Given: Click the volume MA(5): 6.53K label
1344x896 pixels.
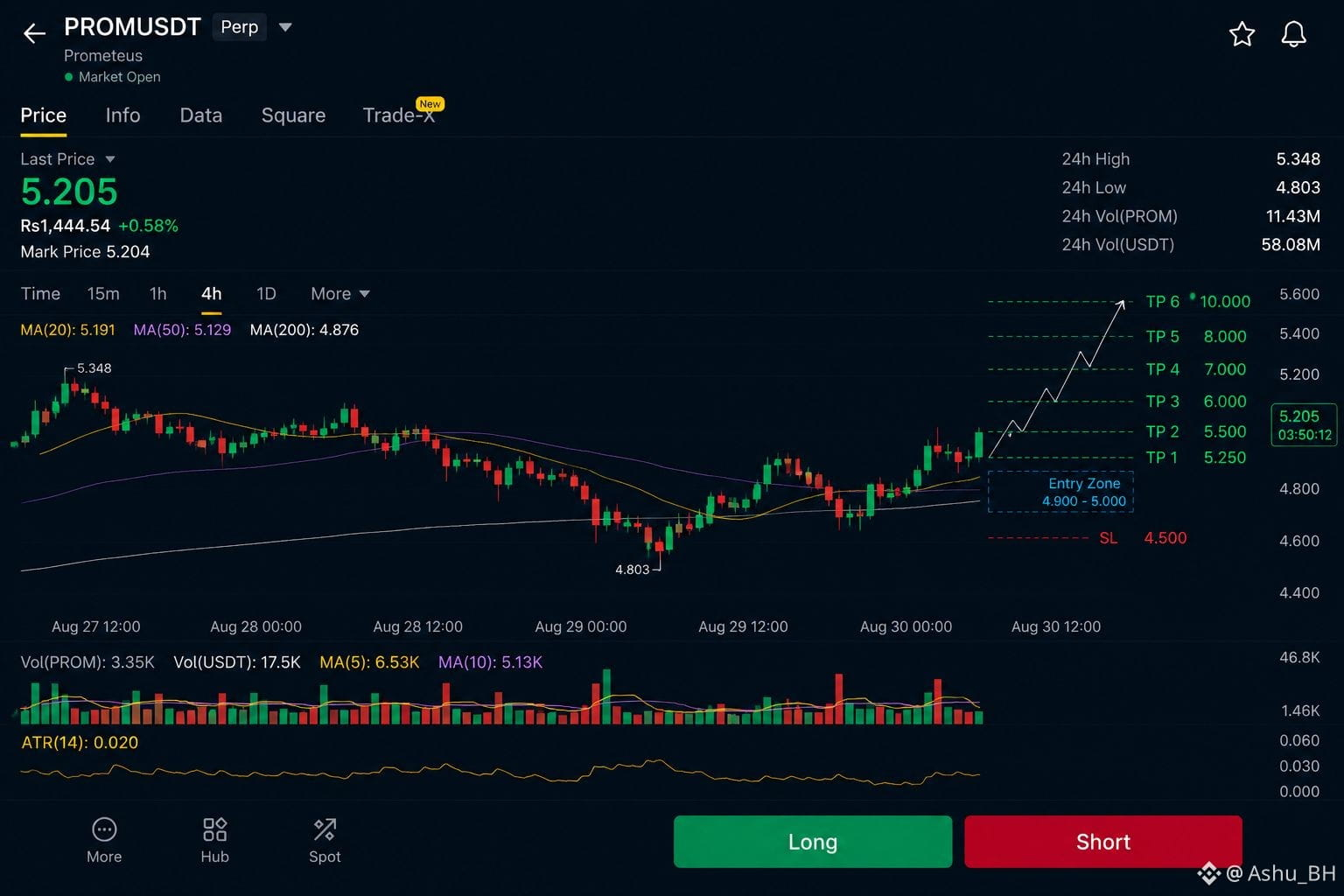Looking at the screenshot, I should tap(369, 662).
